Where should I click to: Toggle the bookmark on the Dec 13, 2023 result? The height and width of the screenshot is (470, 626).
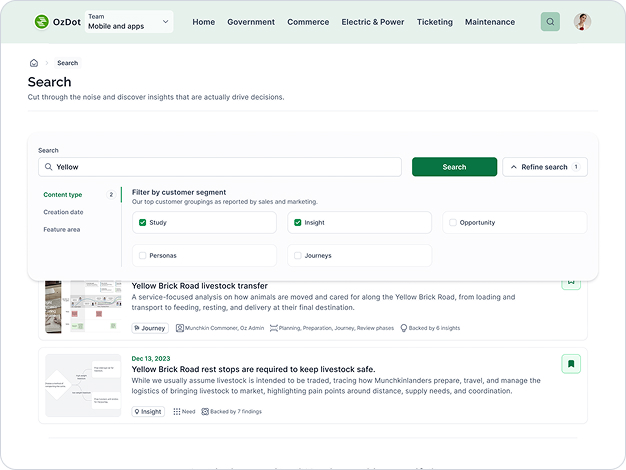click(x=571, y=364)
